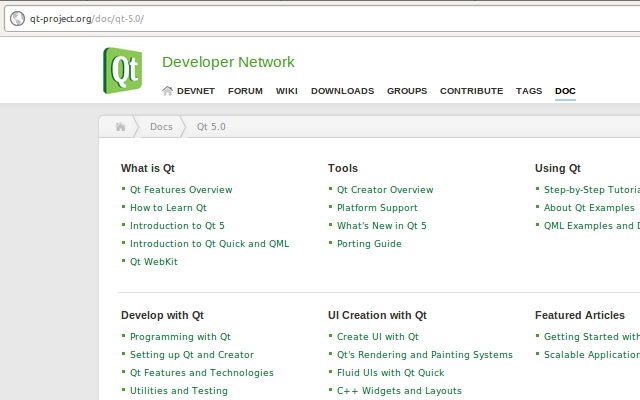Viewport: 640px width, 400px height.
Task: Open Step-by-Step Tutorial link
Action: click(592, 190)
